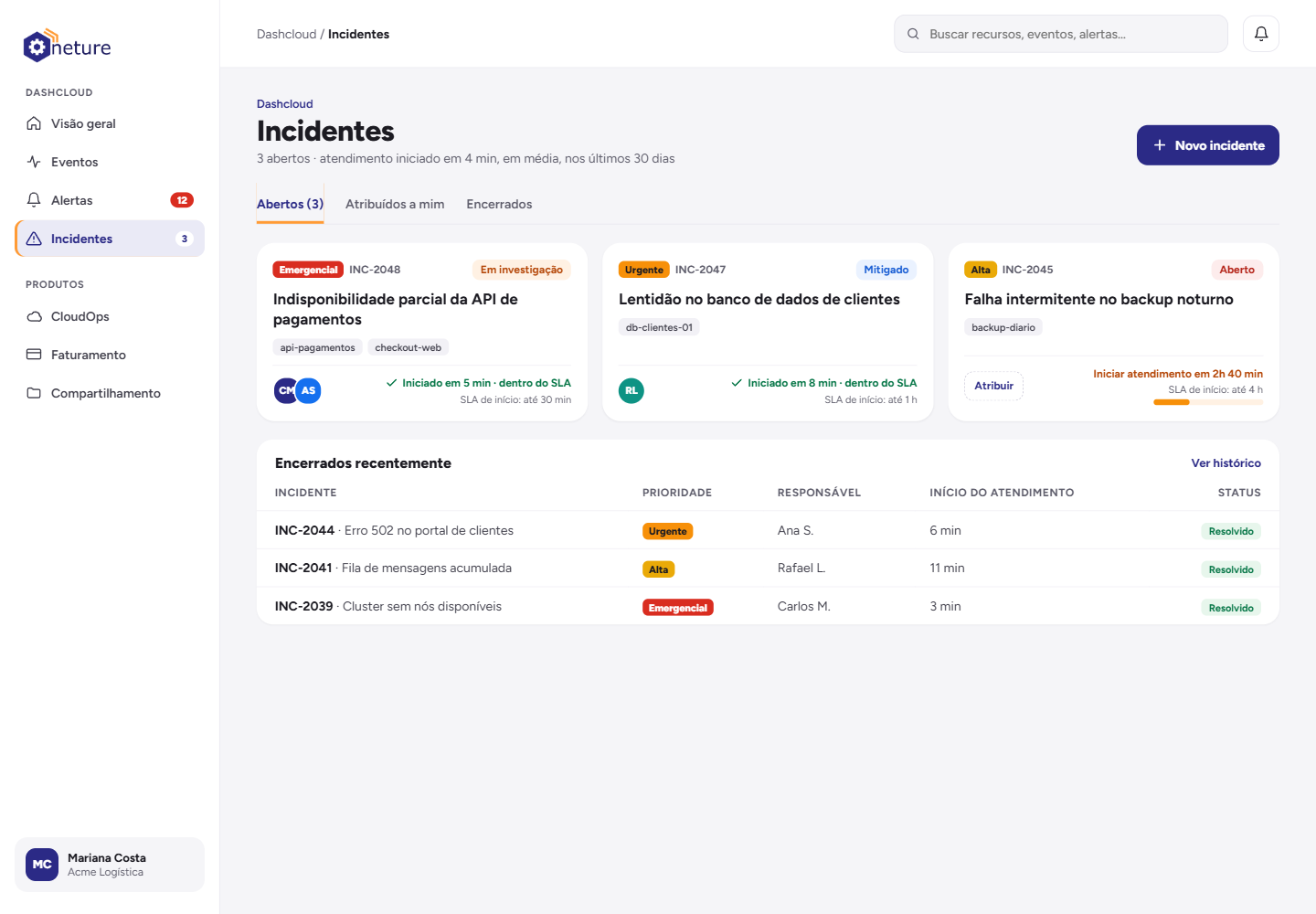Click the Mitigado status tag
The height and width of the screenshot is (914, 1316).
886,270
